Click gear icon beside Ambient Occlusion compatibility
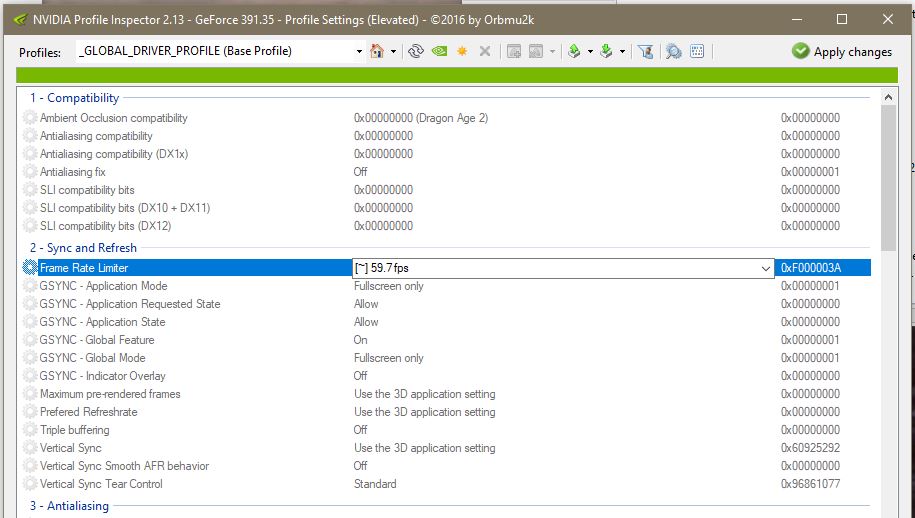 tap(30, 118)
